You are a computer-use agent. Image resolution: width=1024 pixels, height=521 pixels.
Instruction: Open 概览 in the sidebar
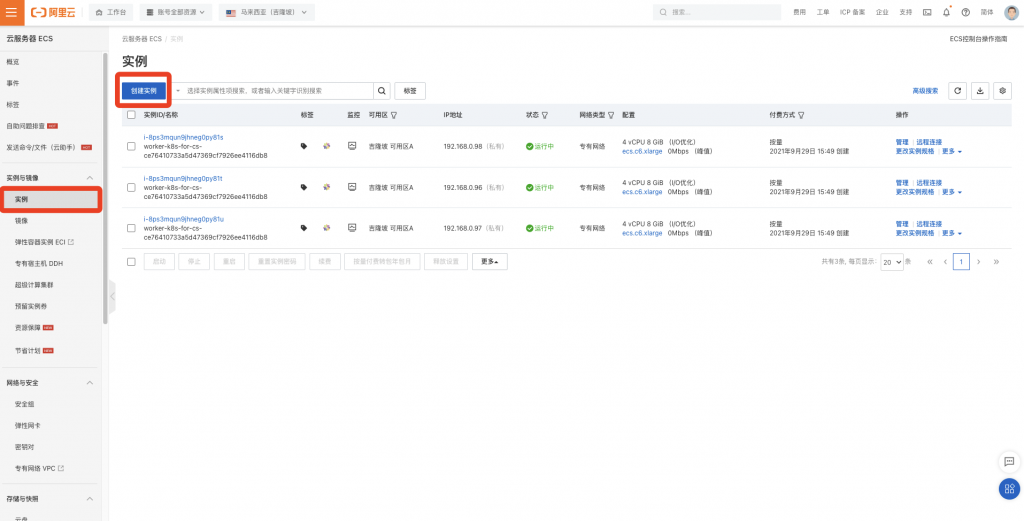(13, 61)
